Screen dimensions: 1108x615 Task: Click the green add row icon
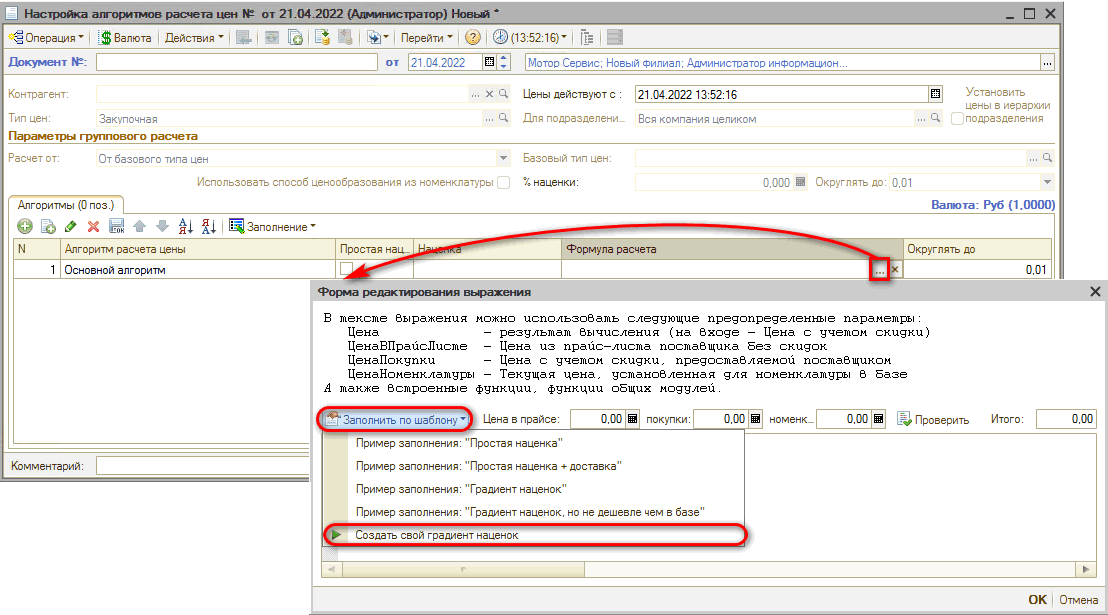(25, 226)
